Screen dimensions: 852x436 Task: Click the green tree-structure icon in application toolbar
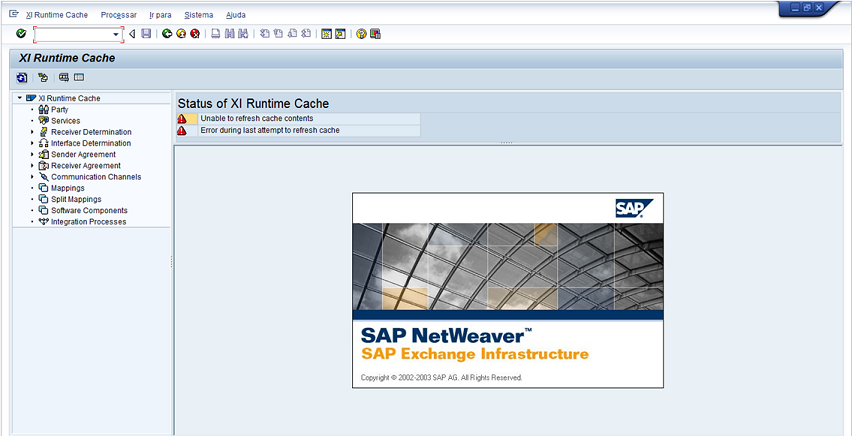[x=43, y=78]
